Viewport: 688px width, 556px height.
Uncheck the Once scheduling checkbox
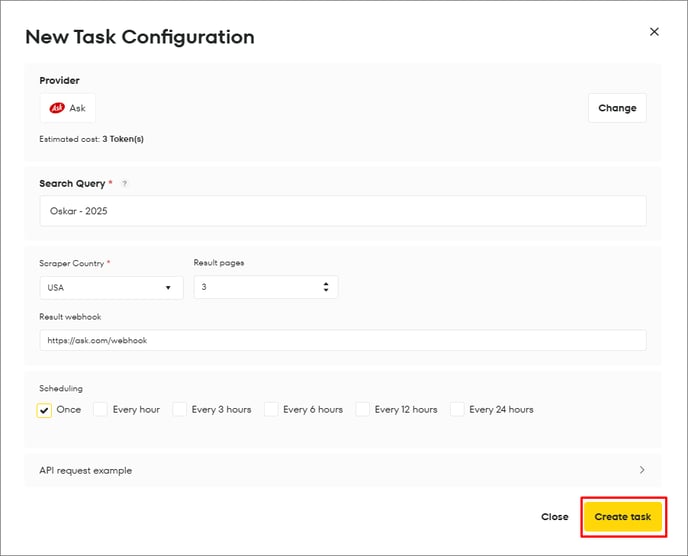point(44,410)
